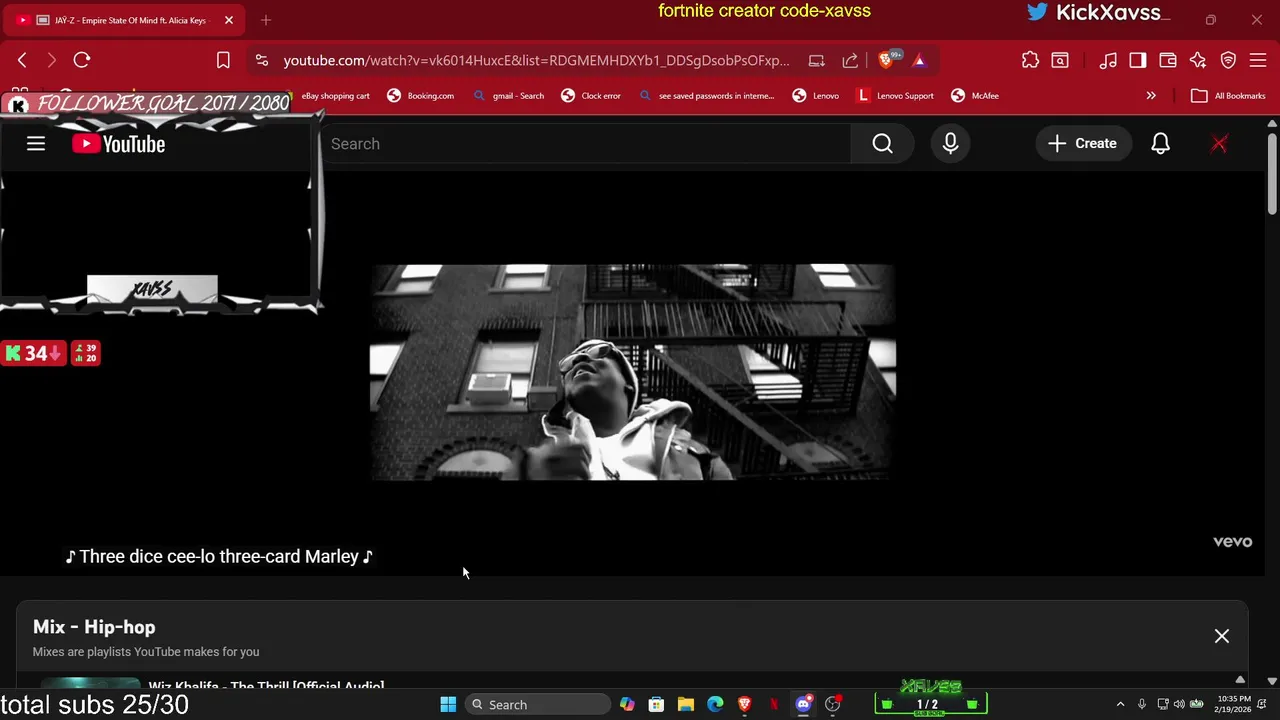
Task: Open the All Bookmarks folder
Action: [1229, 96]
